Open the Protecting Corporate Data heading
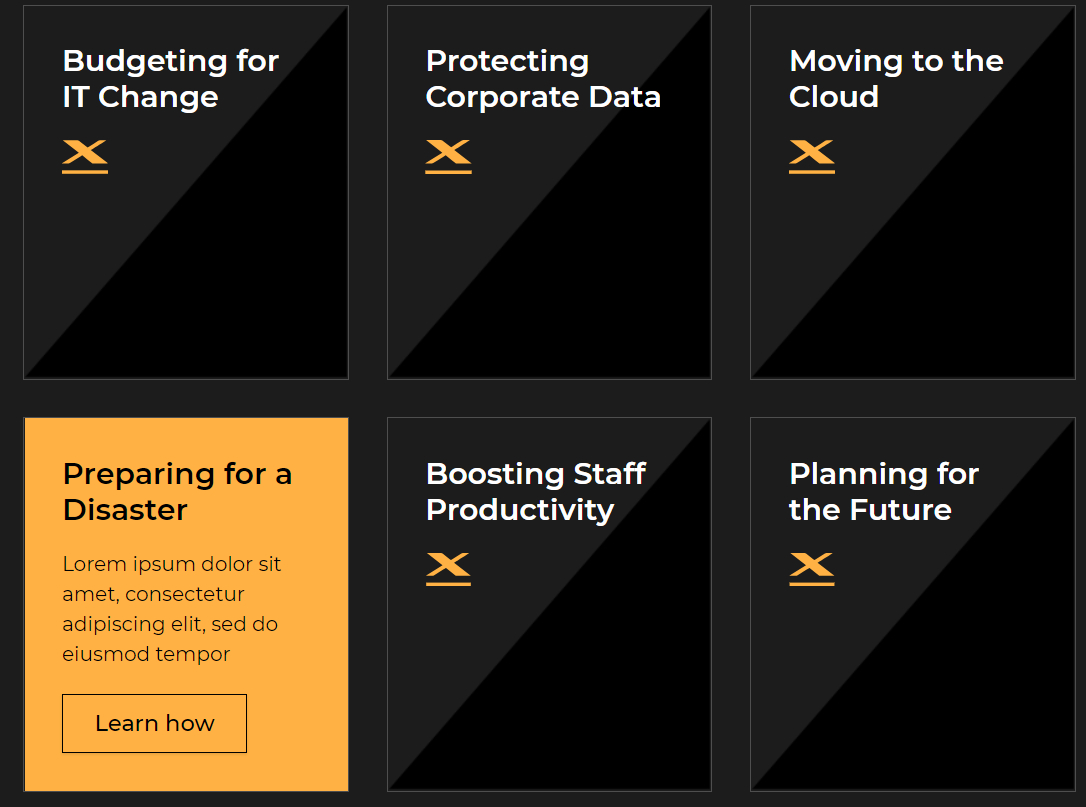Viewport: 1086px width, 807px height. point(543,79)
